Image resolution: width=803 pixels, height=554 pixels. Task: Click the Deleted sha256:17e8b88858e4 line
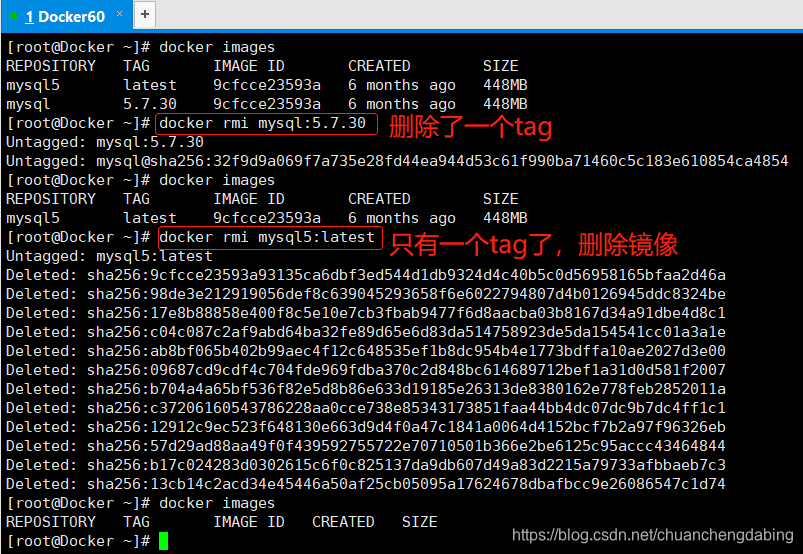click(x=366, y=313)
